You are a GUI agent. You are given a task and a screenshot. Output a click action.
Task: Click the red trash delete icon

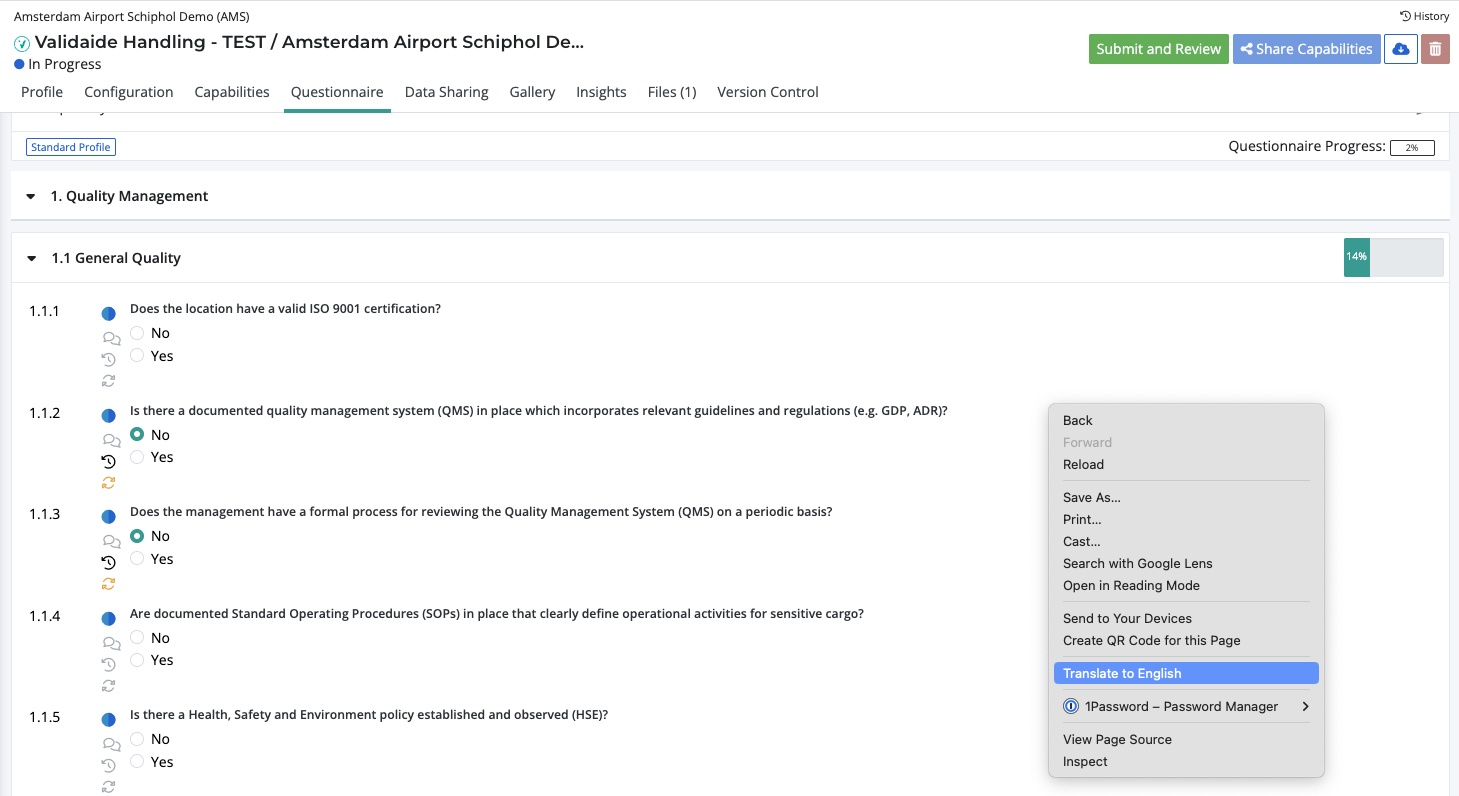(1435, 49)
